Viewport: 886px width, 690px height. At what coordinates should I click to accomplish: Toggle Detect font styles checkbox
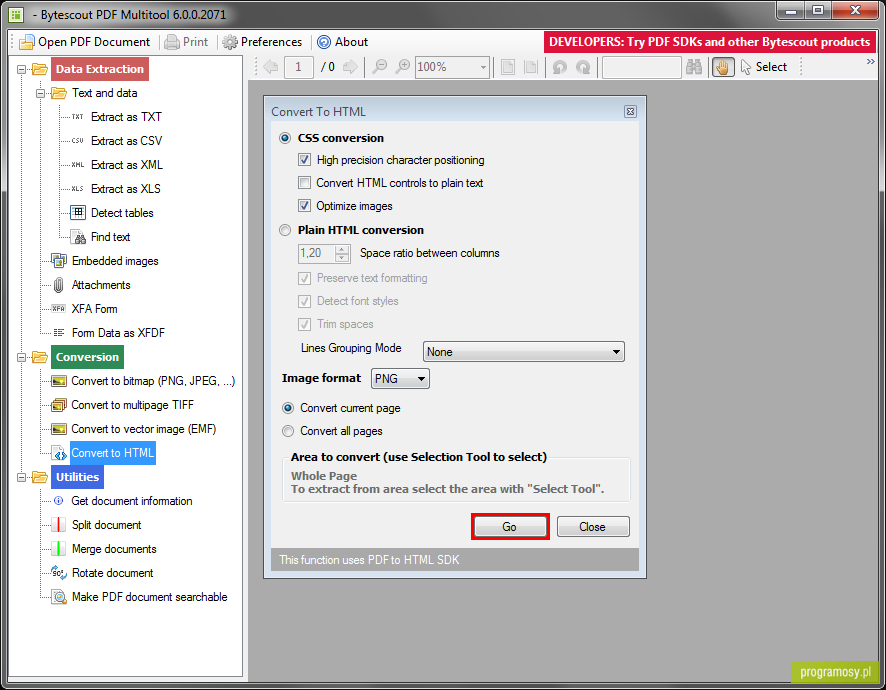tap(305, 301)
